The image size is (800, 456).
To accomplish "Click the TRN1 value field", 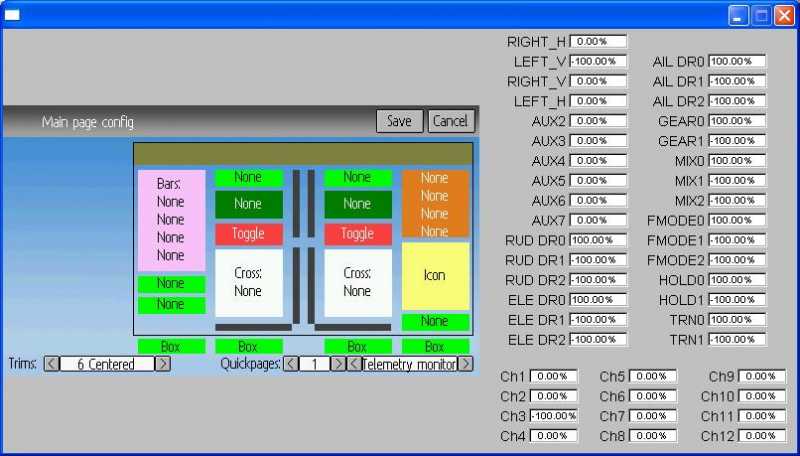I will tap(737, 340).
